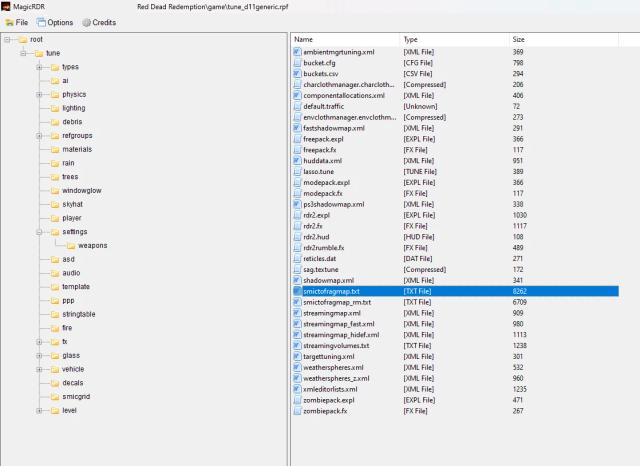Expand the vehicle folder

pyautogui.click(x=39, y=370)
